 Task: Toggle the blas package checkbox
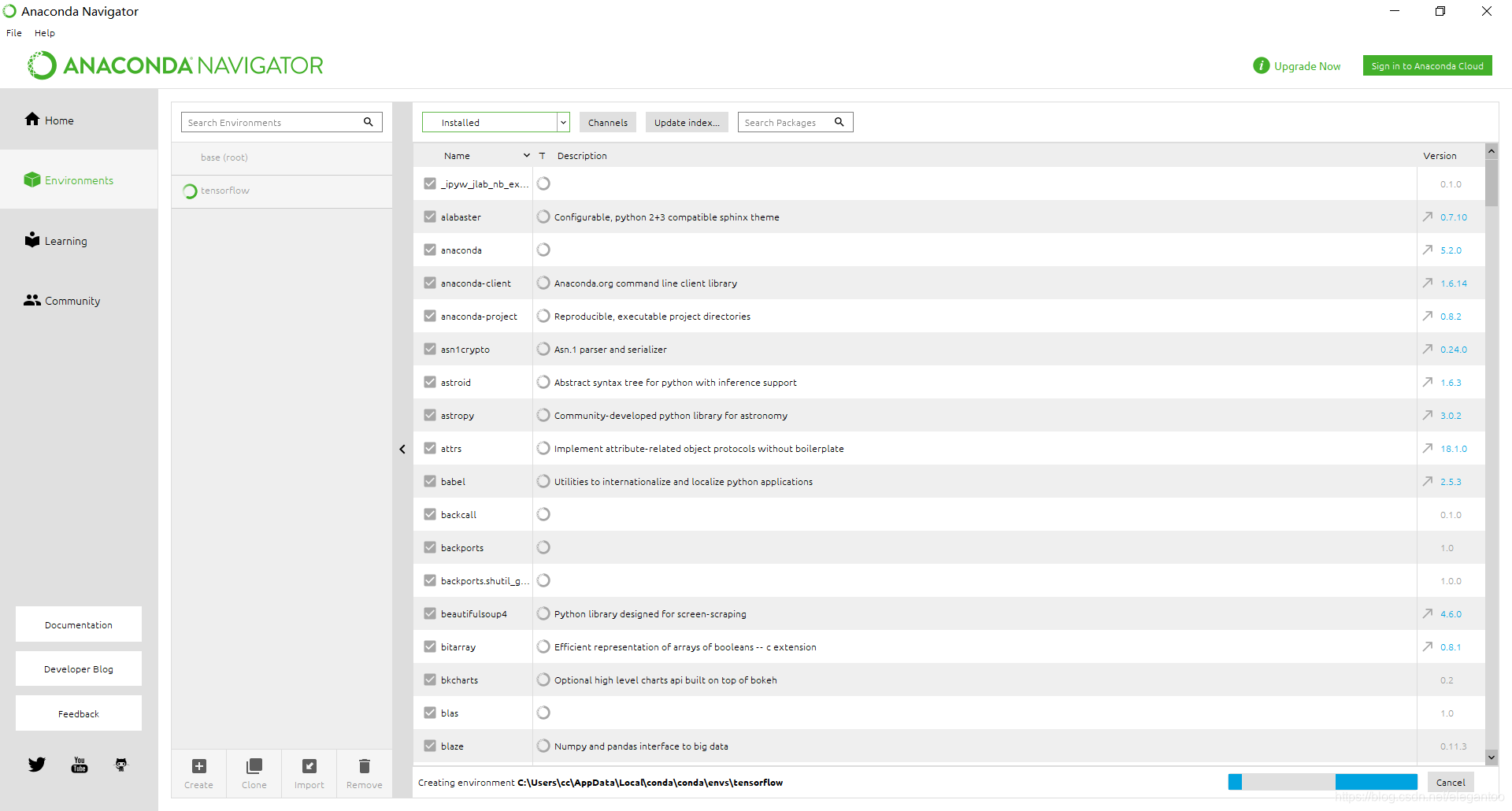point(430,713)
